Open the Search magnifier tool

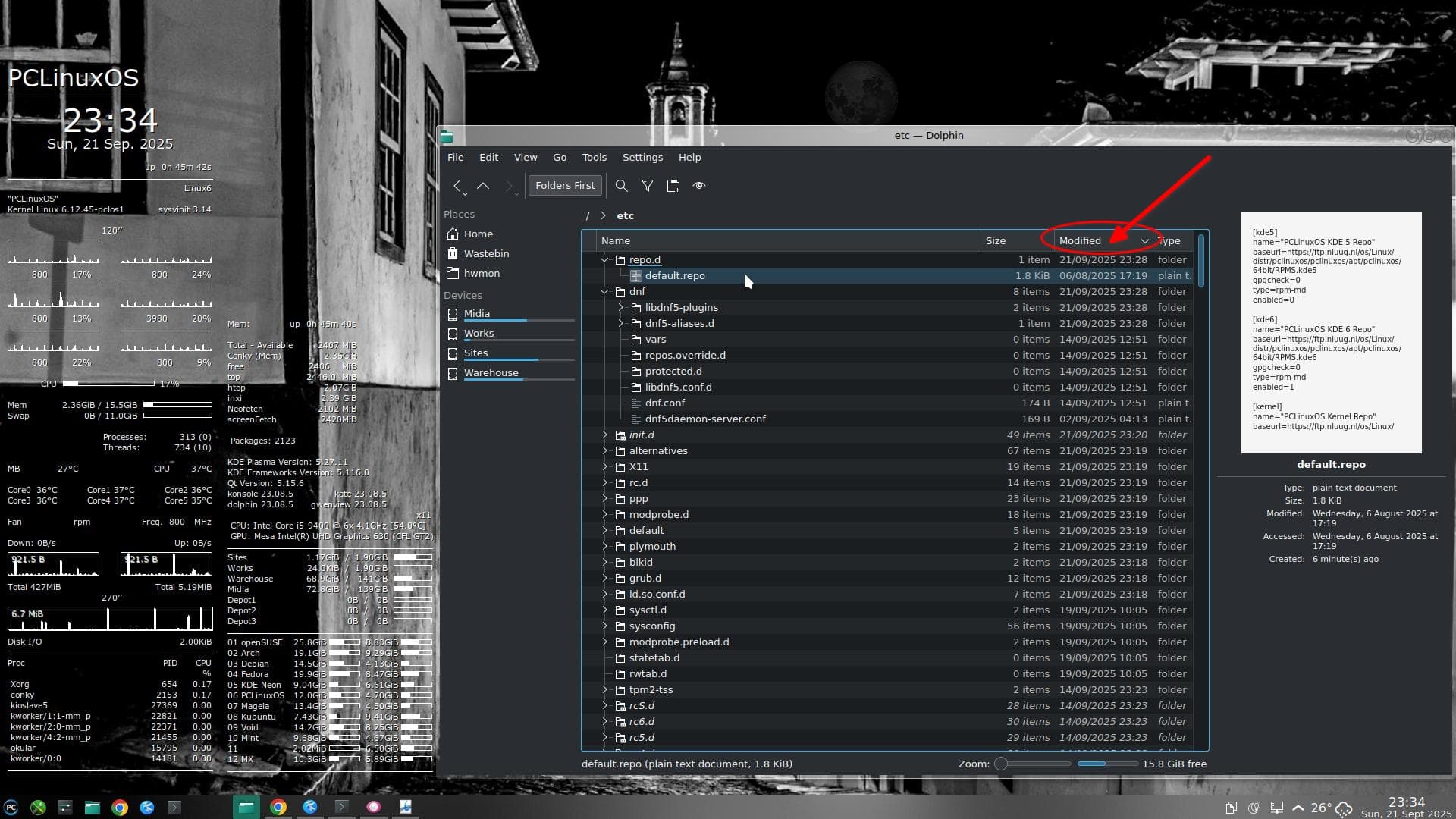pyautogui.click(x=621, y=186)
